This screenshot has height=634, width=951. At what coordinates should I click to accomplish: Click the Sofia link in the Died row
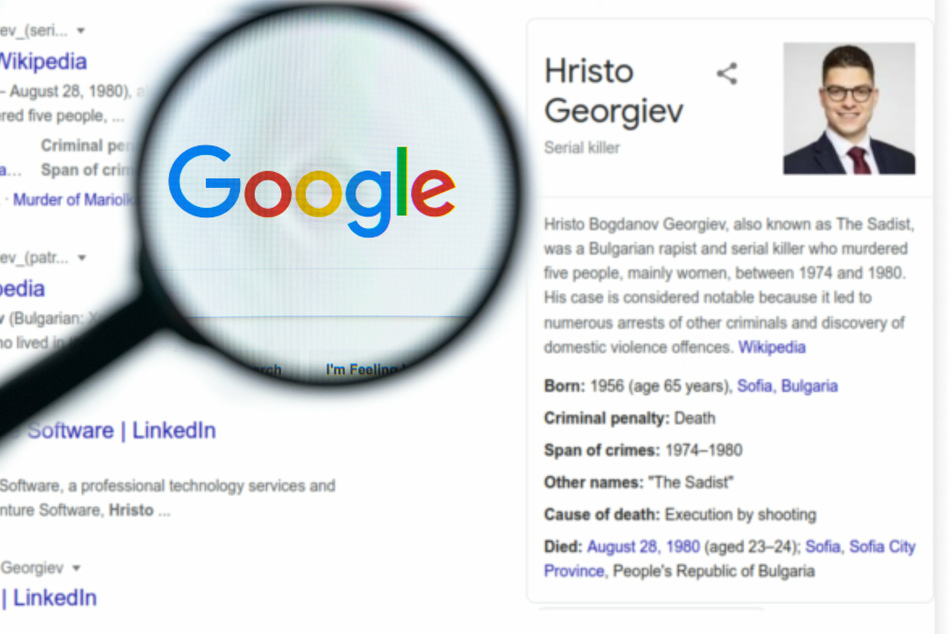pos(822,547)
